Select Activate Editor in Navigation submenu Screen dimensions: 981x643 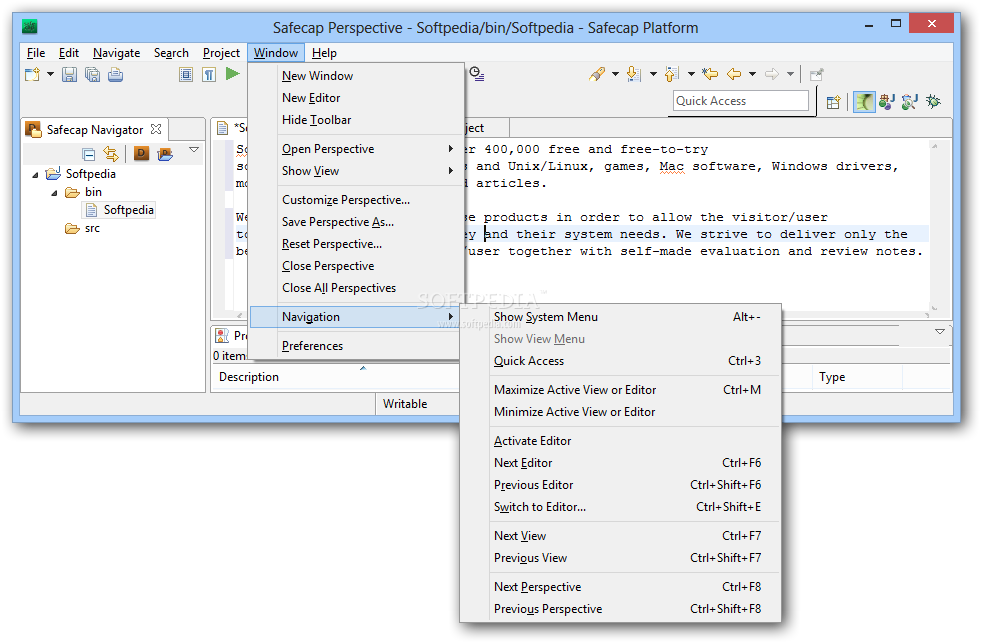click(620, 441)
